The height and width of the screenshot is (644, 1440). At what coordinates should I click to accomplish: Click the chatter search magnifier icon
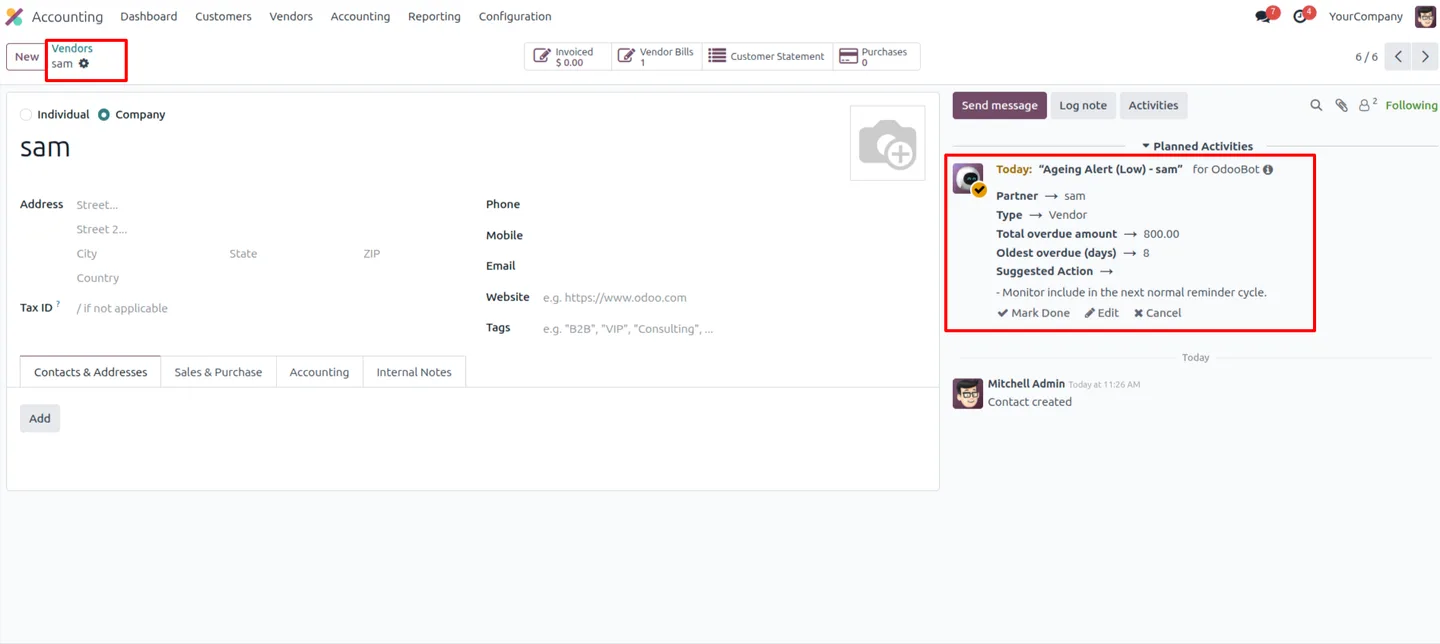1316,105
